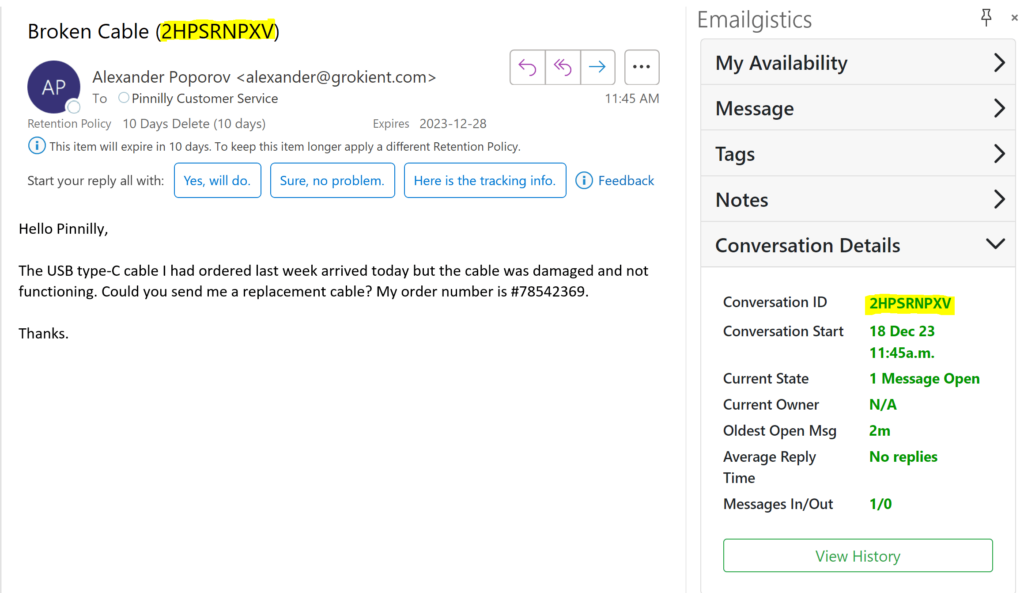Click the Average Reply Time value No replies
Screen dimensions: 1024x593
903,457
